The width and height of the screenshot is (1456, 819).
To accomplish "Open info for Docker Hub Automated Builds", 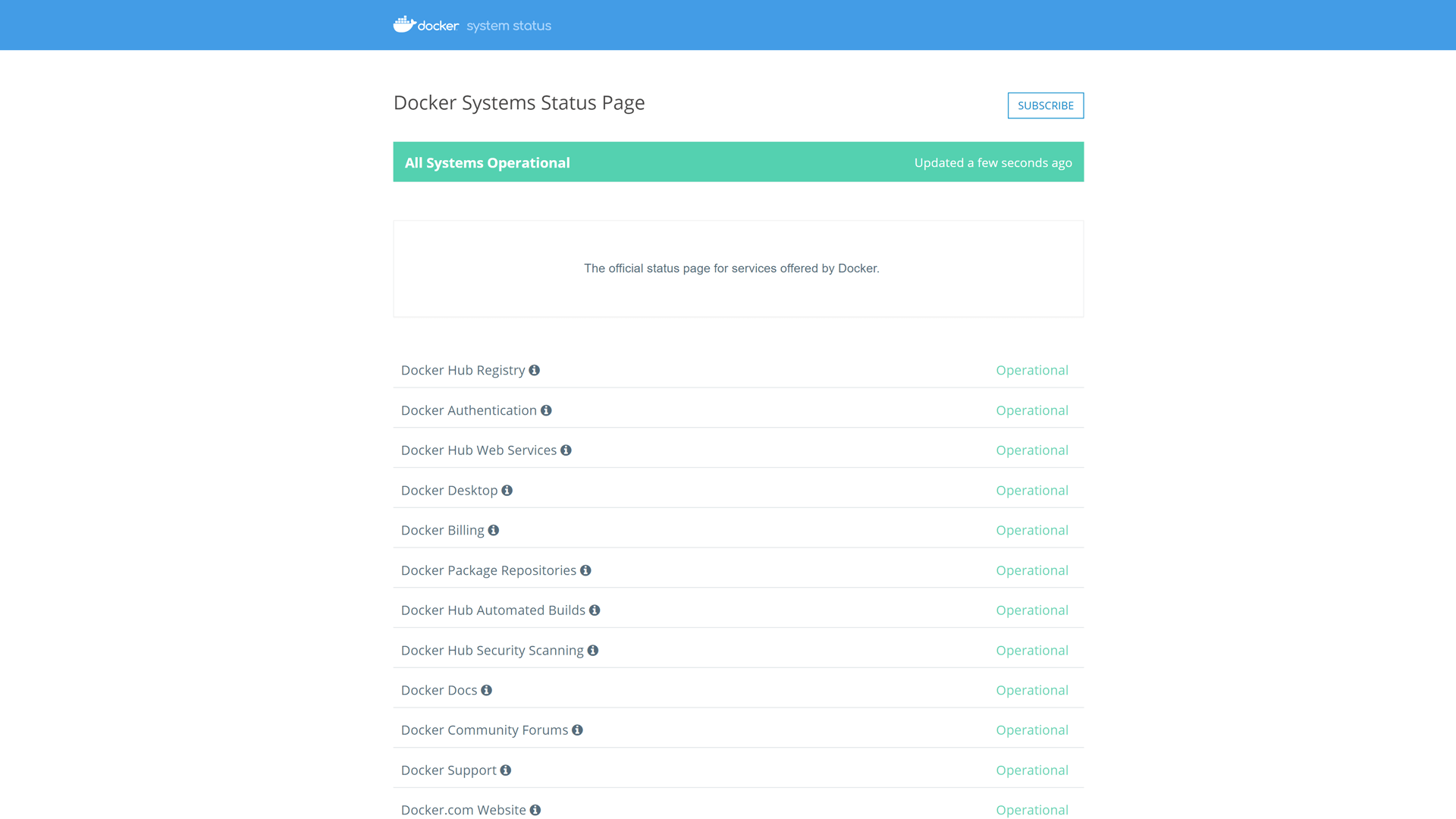I will [595, 610].
